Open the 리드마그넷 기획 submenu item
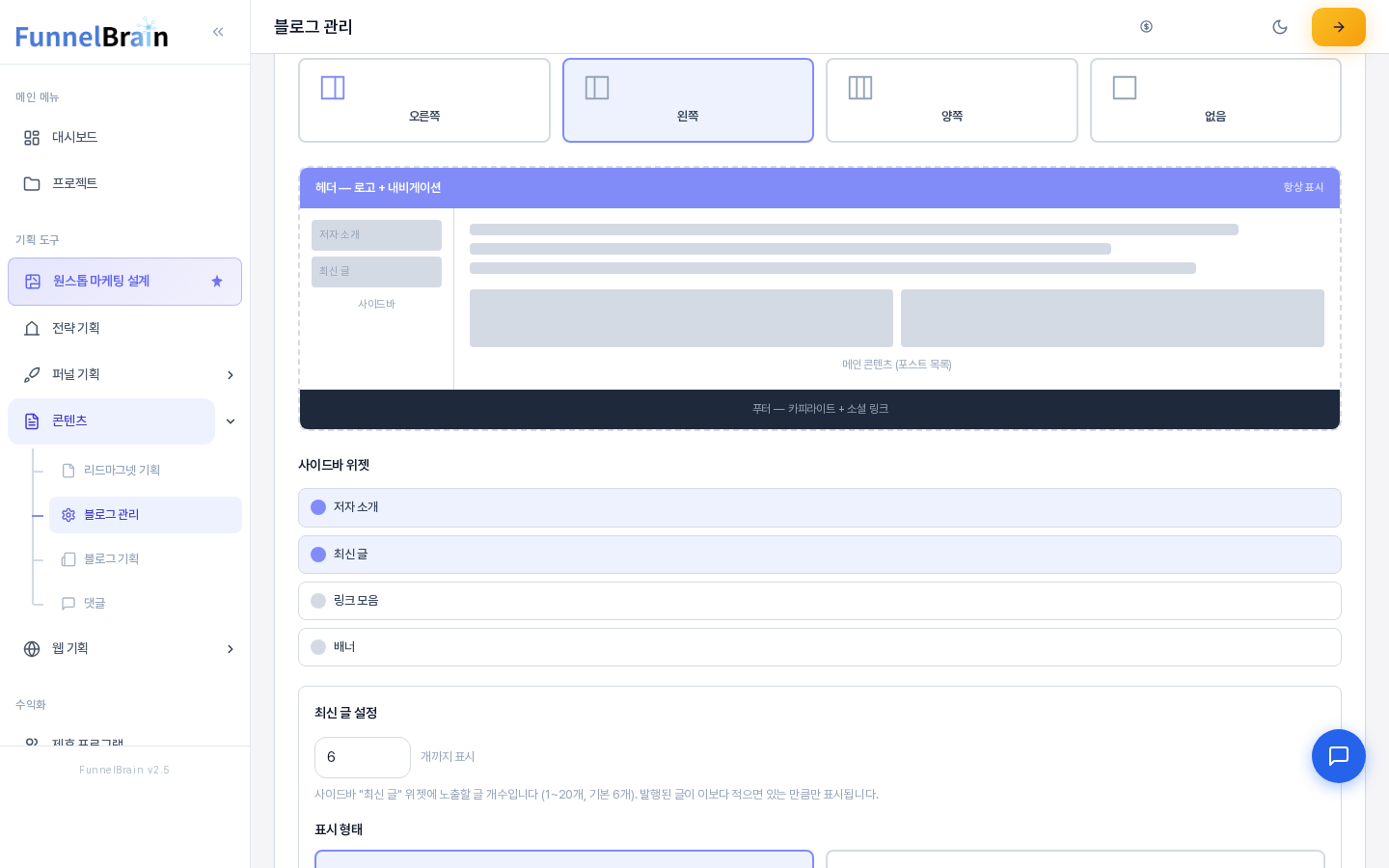 tap(146, 471)
